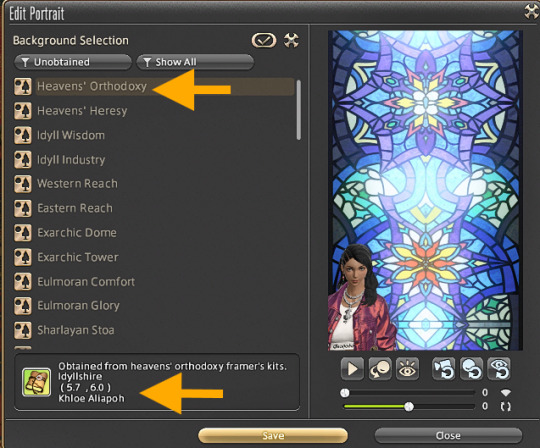The height and width of the screenshot is (448, 540).
Task: Click the Eulmoran Comfort row icon
Action: pyautogui.click(x=23, y=282)
